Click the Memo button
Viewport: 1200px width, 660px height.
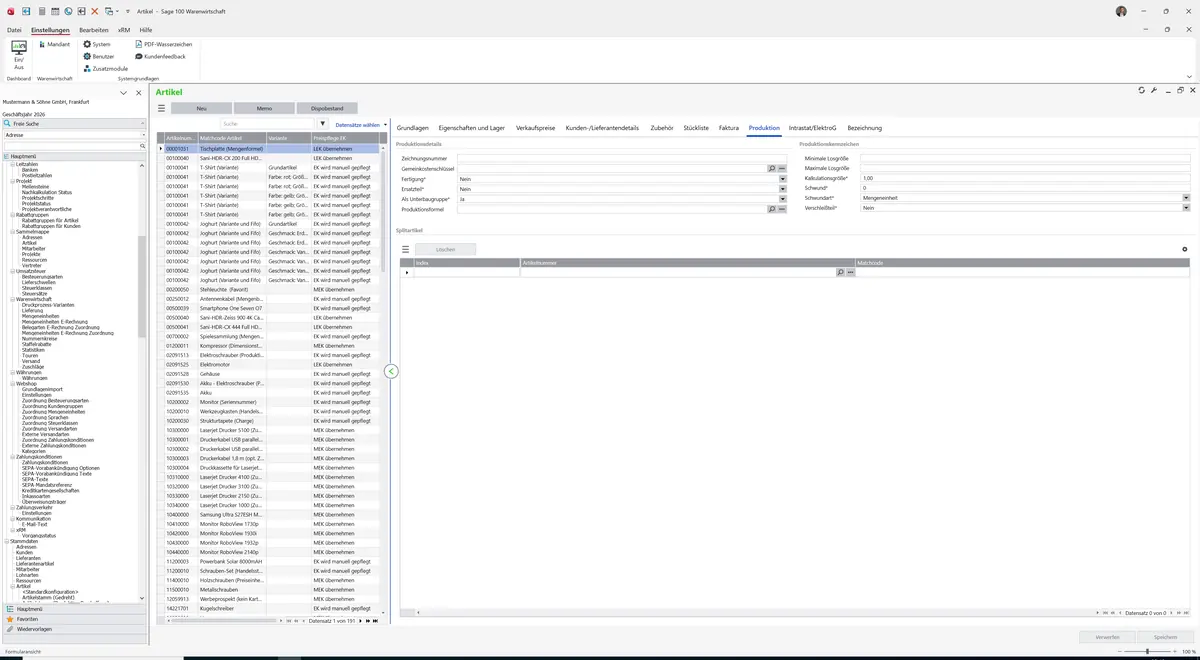pos(264,108)
